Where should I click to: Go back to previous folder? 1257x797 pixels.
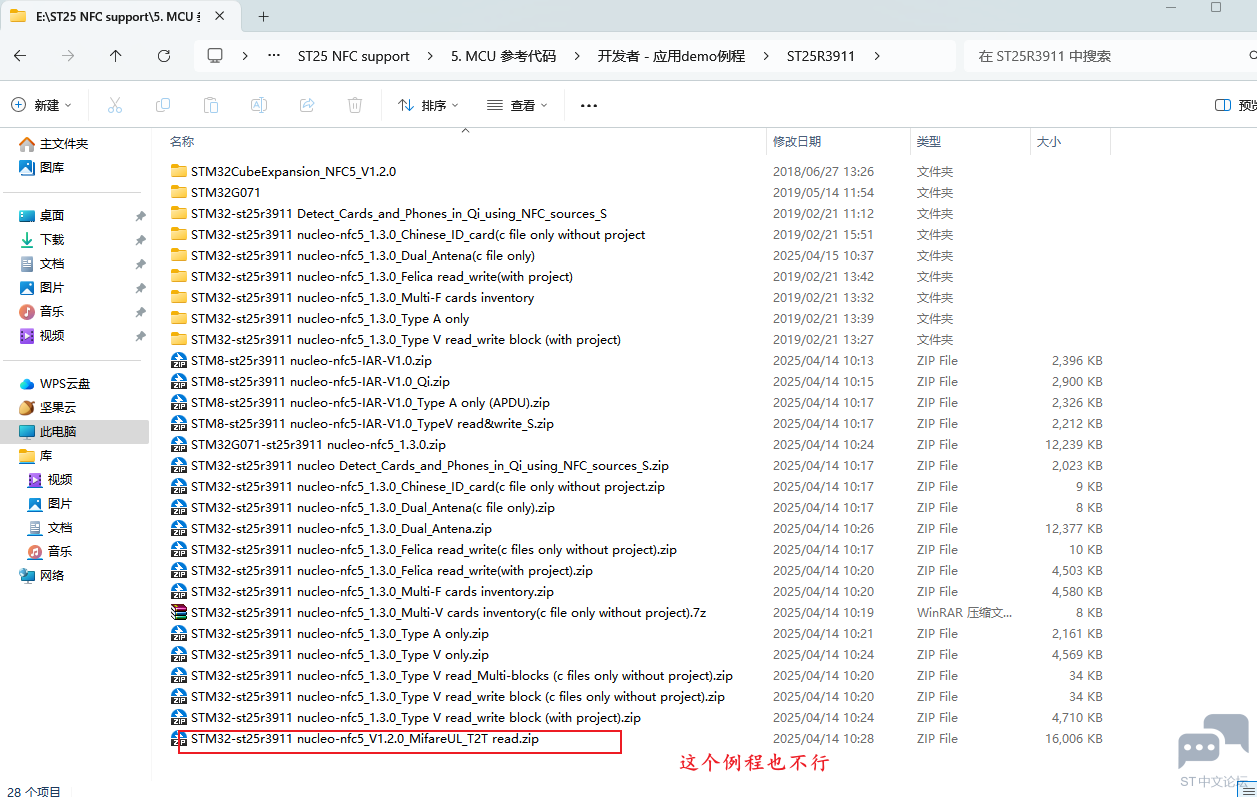coord(20,56)
